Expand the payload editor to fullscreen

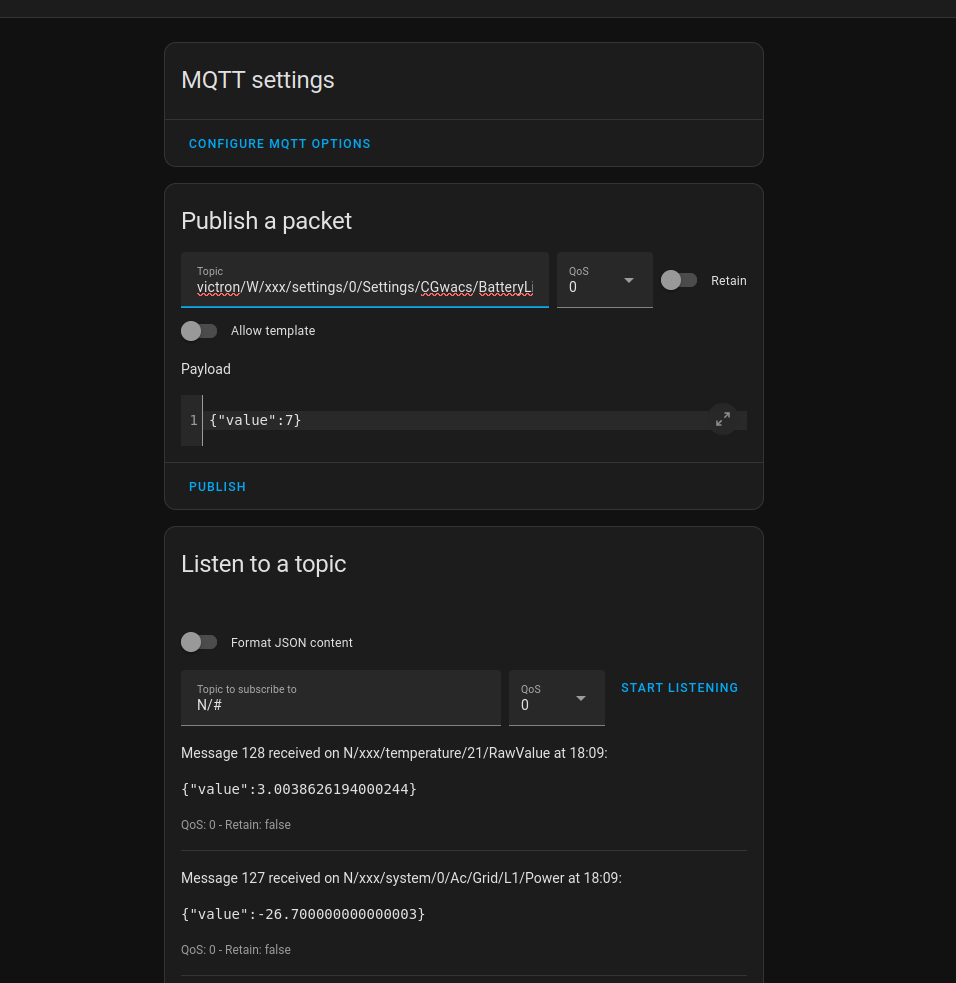pyautogui.click(x=723, y=419)
